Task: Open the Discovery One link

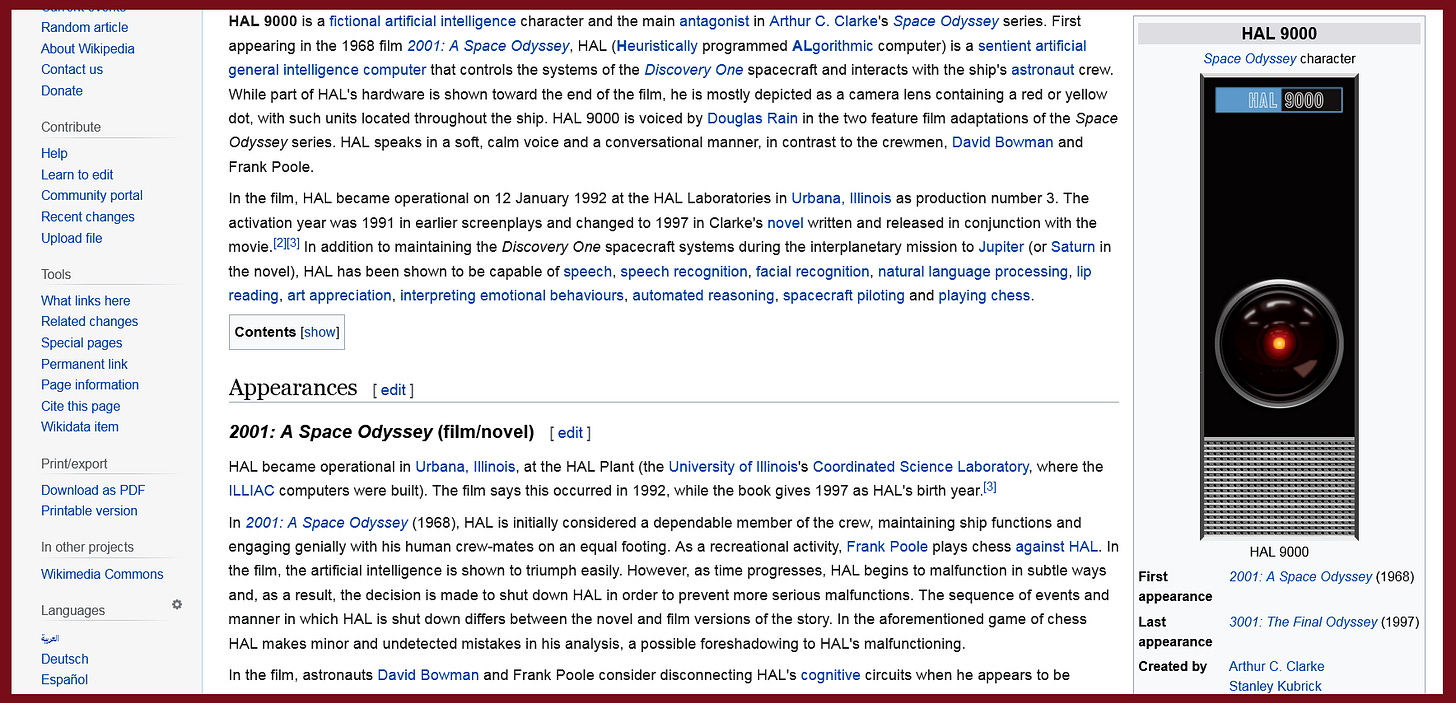Action: coord(693,70)
